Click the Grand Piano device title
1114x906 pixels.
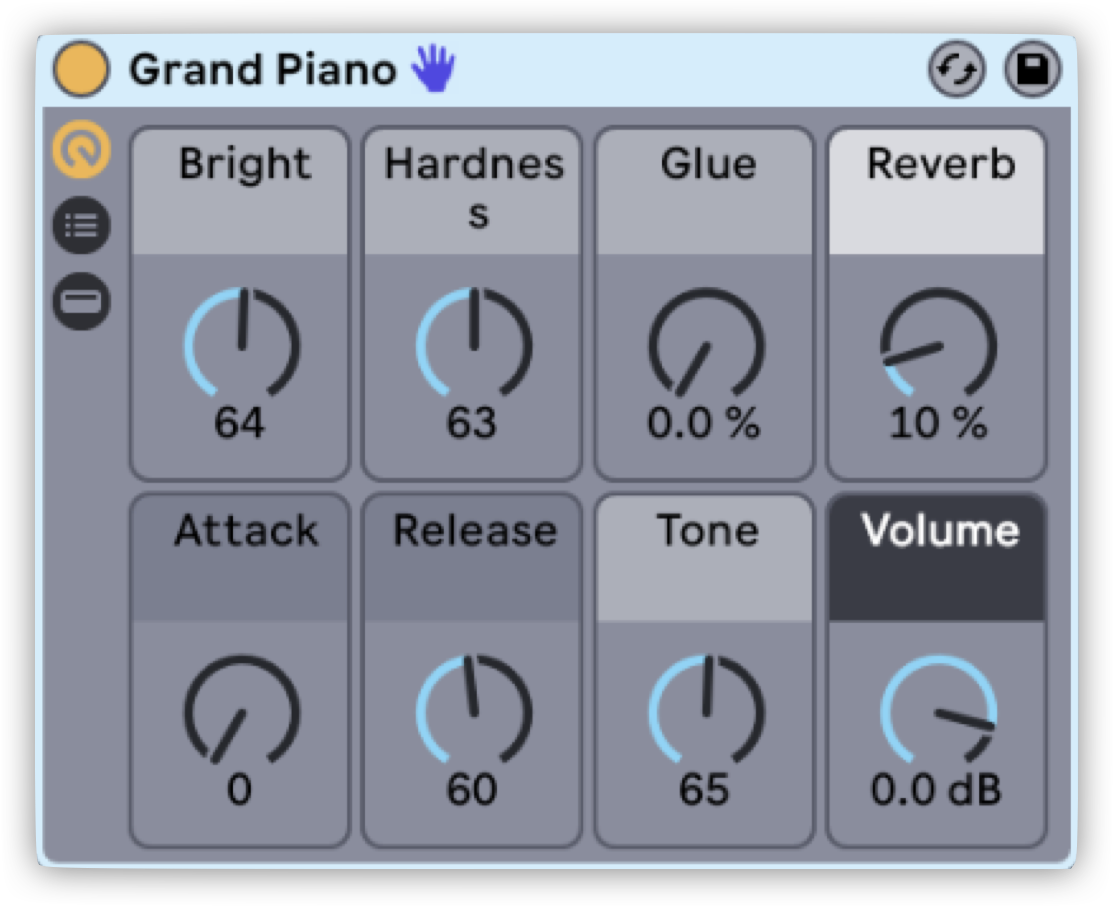click(263, 70)
